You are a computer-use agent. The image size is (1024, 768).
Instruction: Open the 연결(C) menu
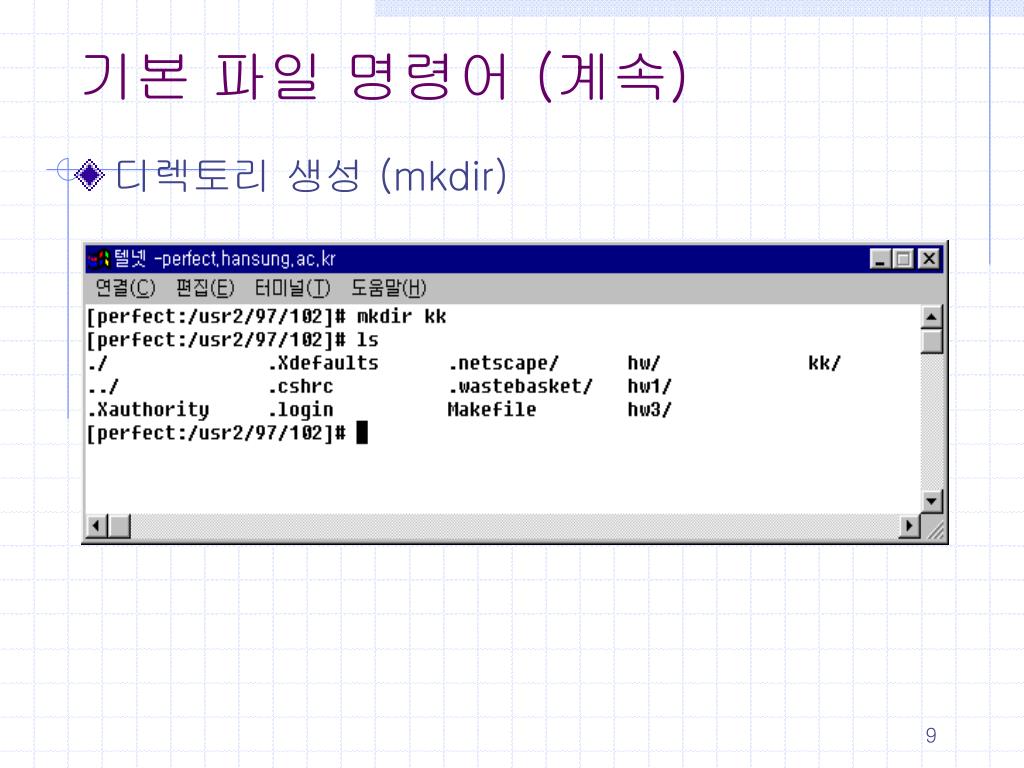pyautogui.click(x=125, y=287)
